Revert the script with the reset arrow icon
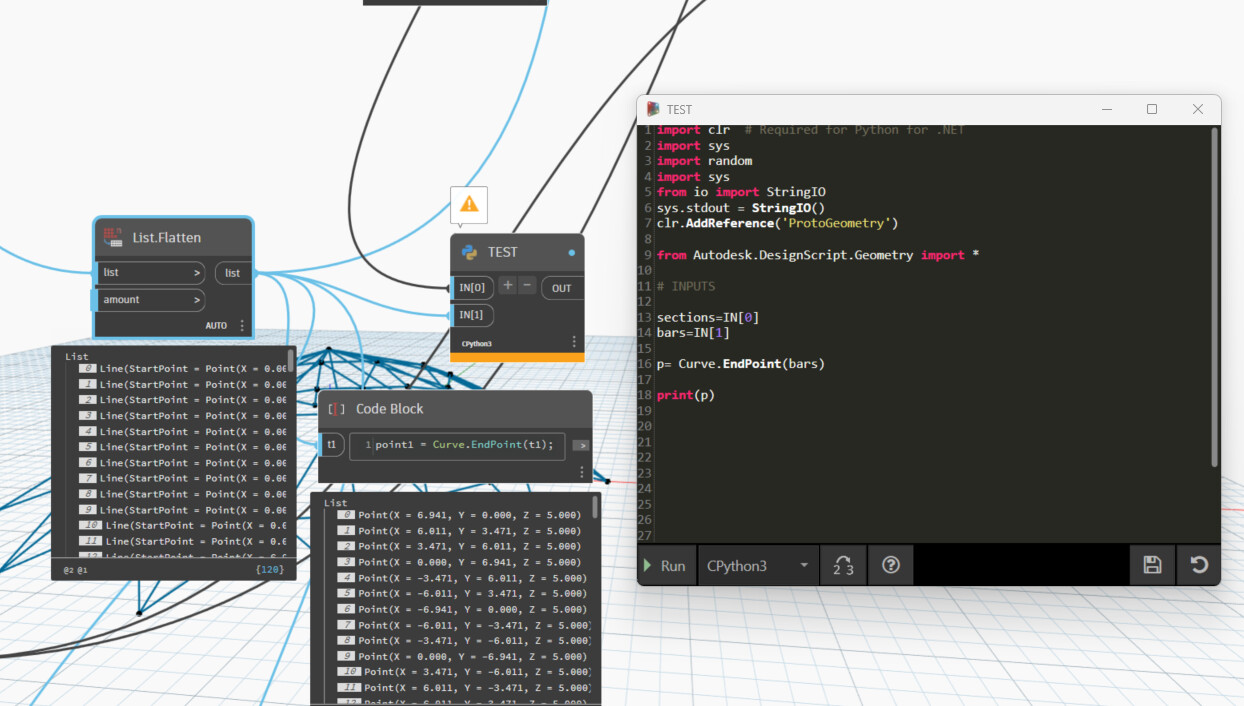This screenshot has height=706, width=1244. click(1199, 565)
